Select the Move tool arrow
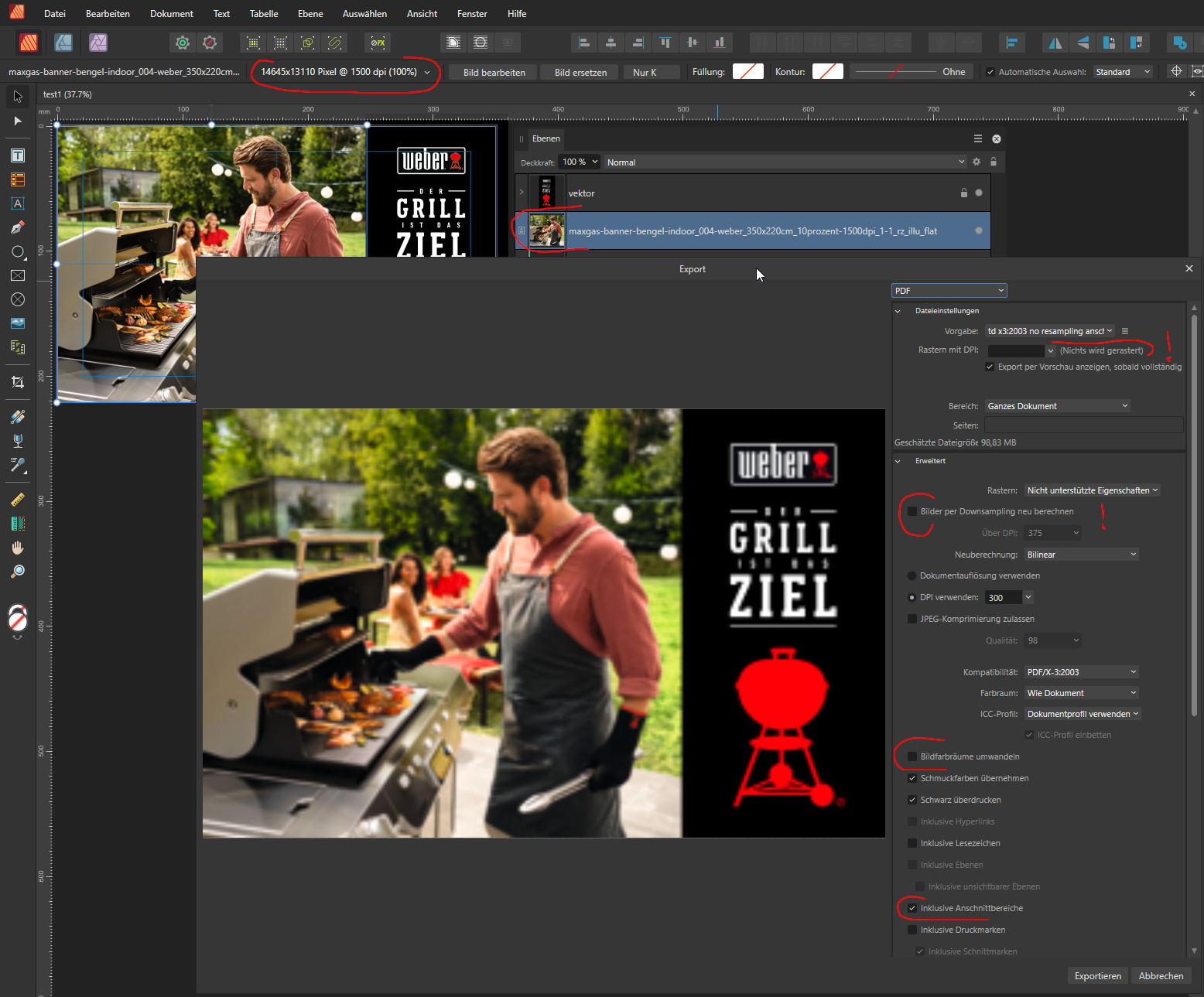This screenshot has height=997, width=1204. [x=18, y=97]
